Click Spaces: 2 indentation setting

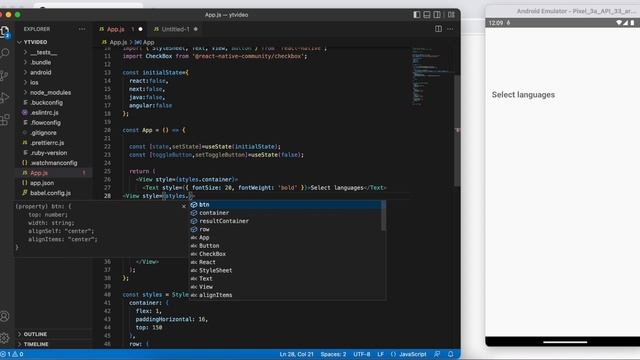tap(333, 354)
